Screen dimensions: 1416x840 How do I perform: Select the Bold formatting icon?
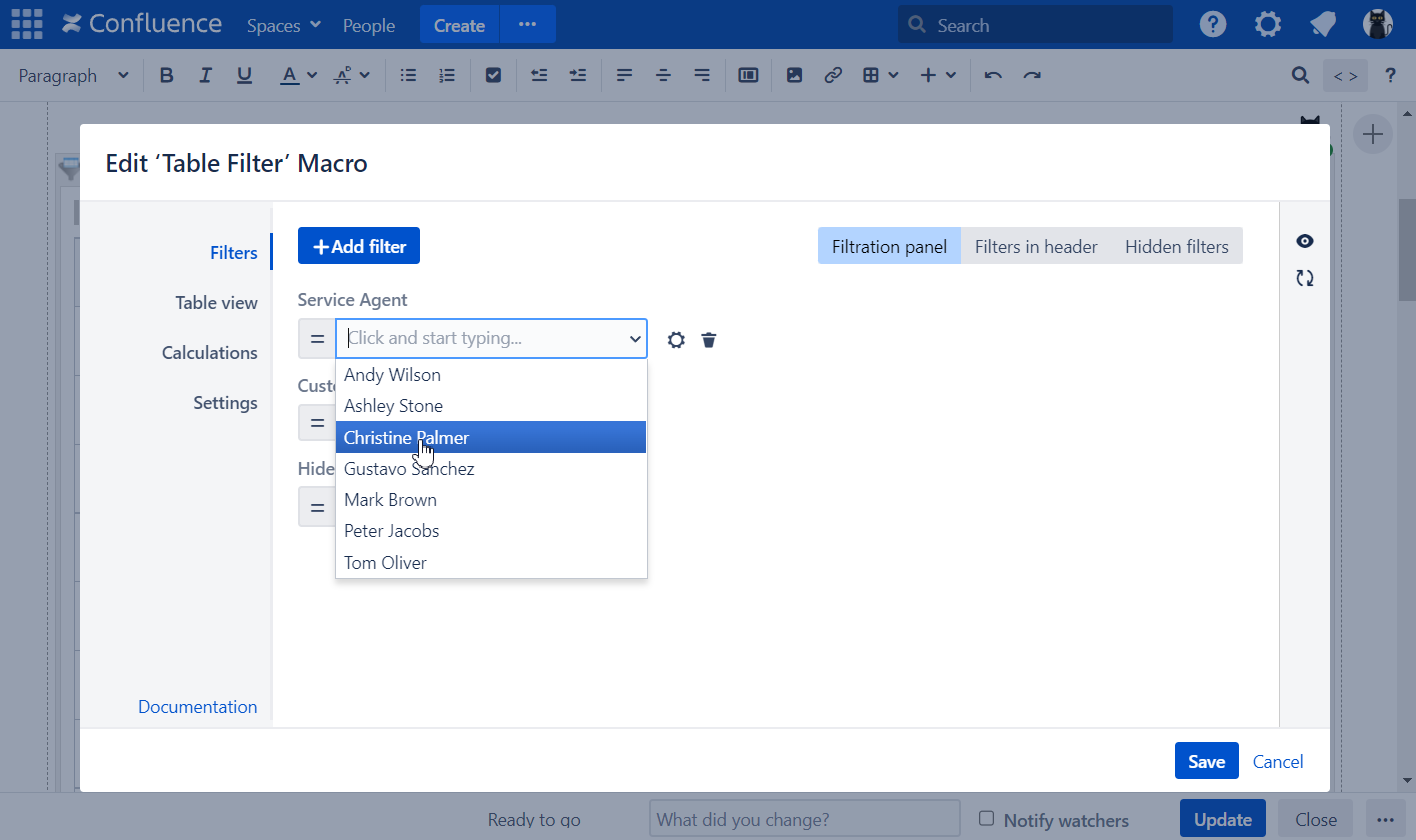(166, 75)
